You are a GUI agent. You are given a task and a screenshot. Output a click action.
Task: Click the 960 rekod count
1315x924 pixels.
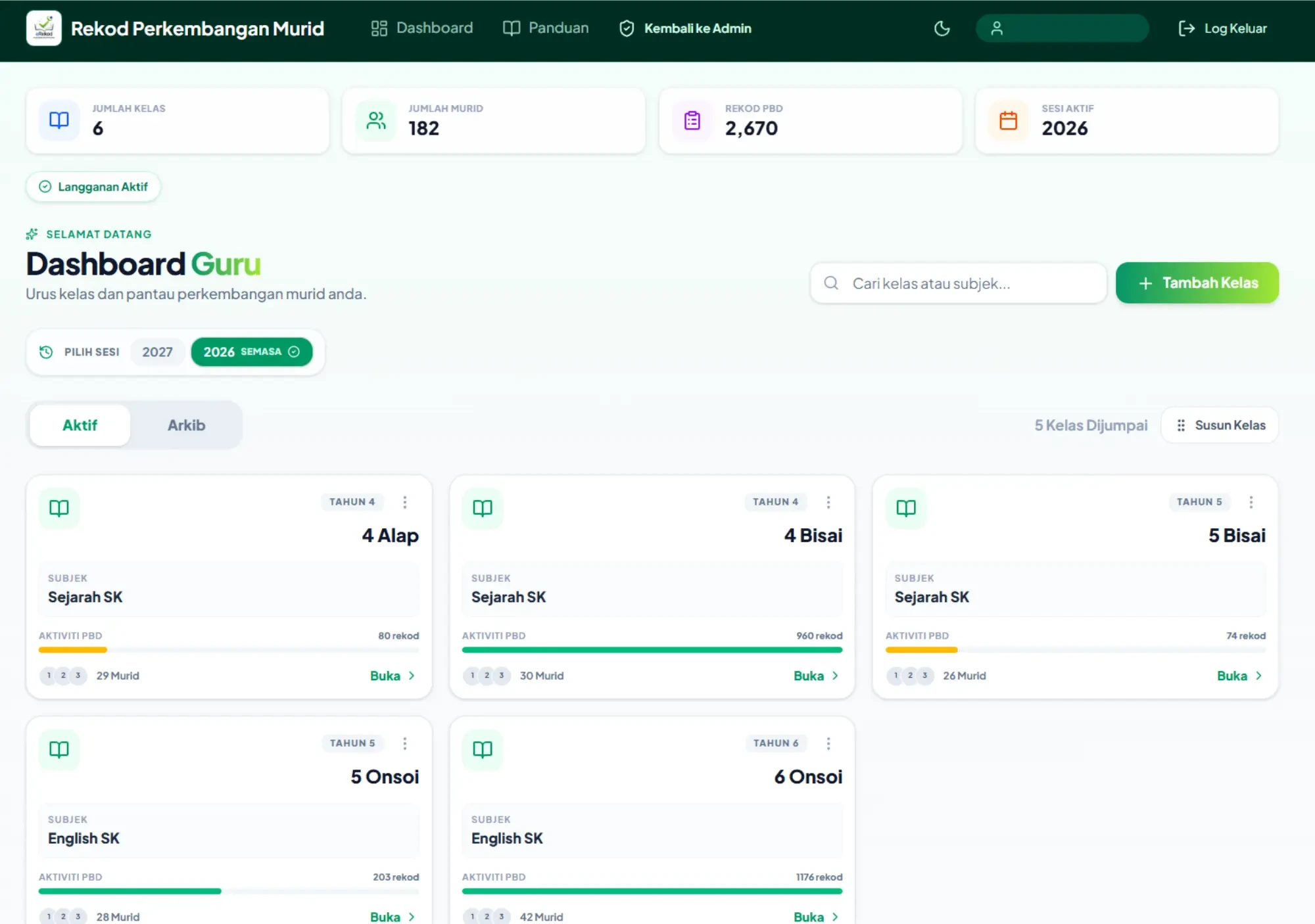[819, 636]
